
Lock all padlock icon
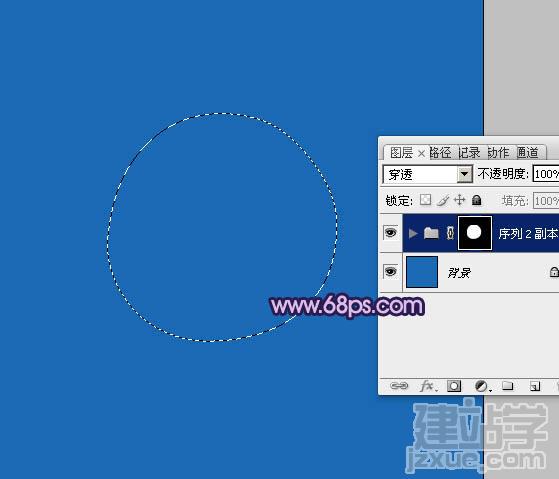[x=477, y=200]
